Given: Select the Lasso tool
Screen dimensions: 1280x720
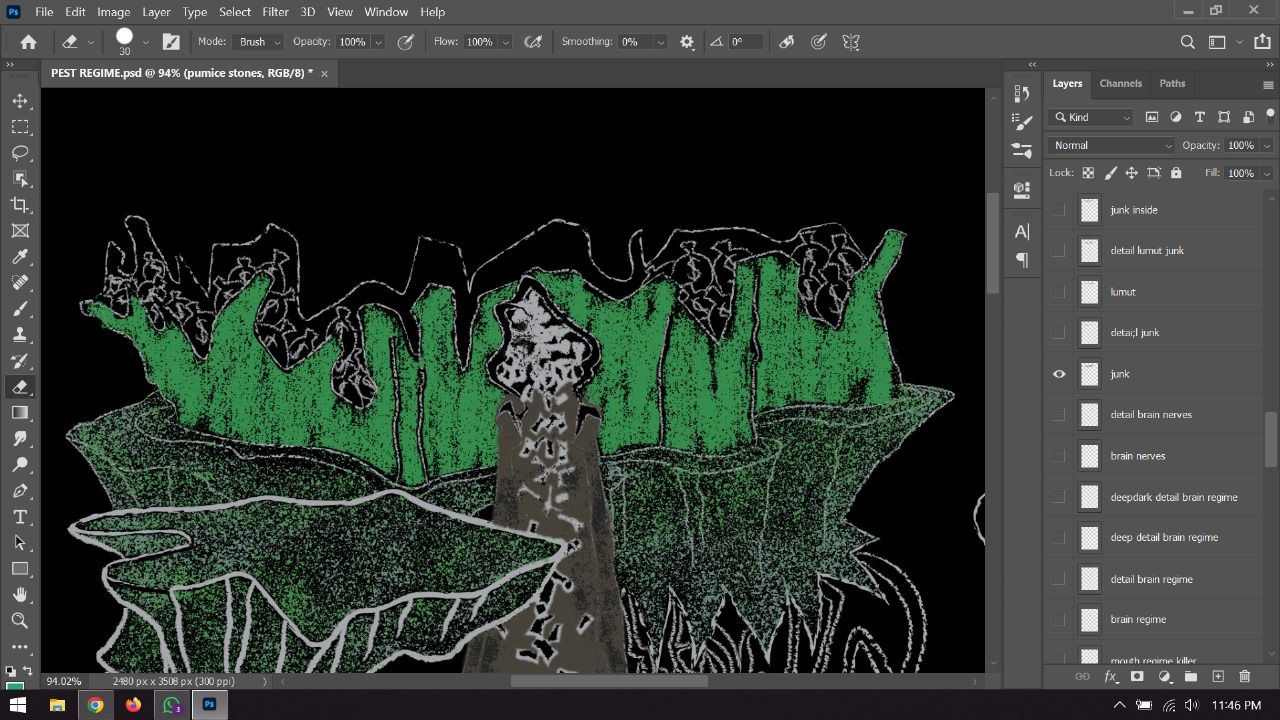Looking at the screenshot, I should [20, 153].
